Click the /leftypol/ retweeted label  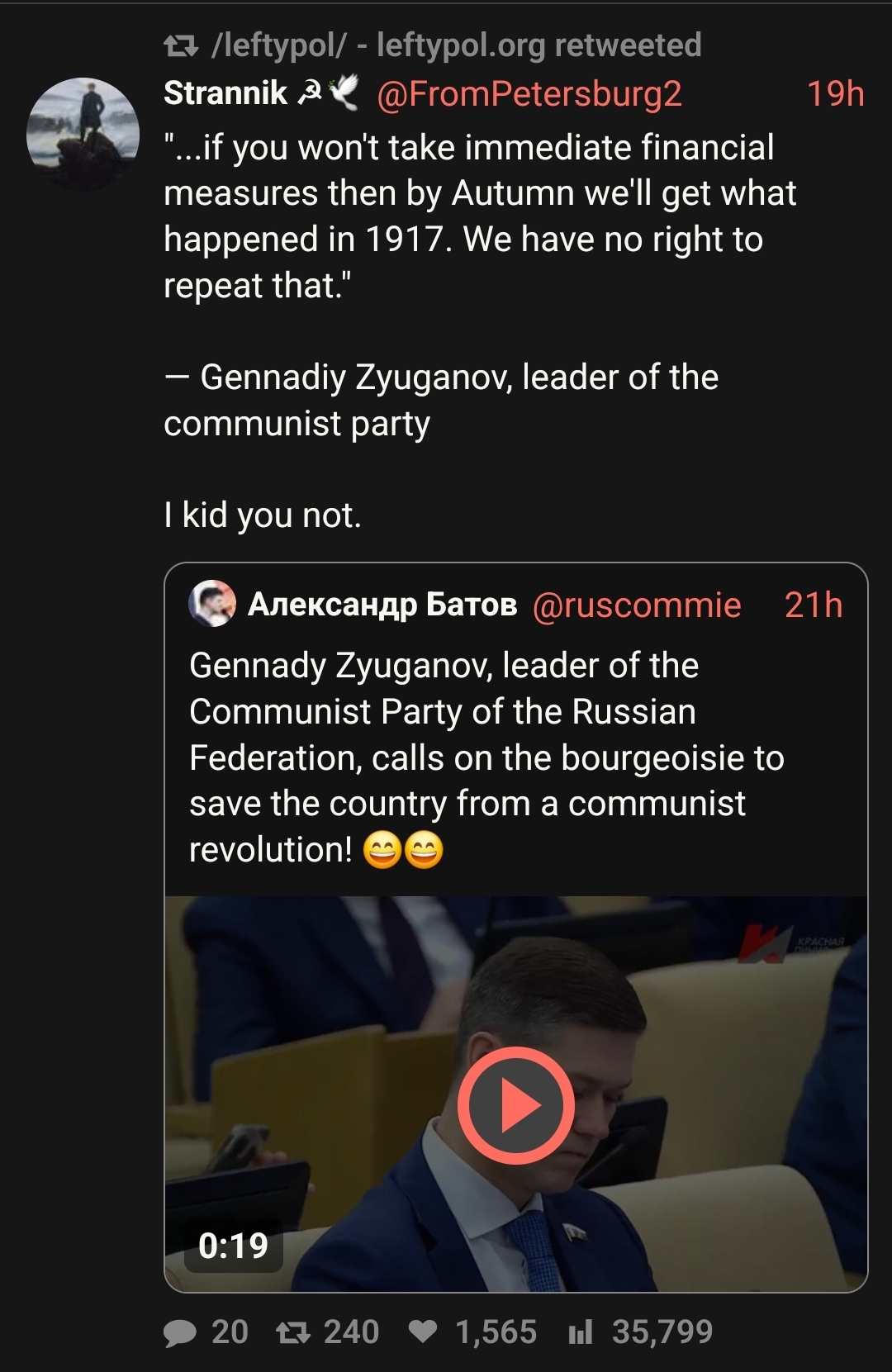coord(456,45)
